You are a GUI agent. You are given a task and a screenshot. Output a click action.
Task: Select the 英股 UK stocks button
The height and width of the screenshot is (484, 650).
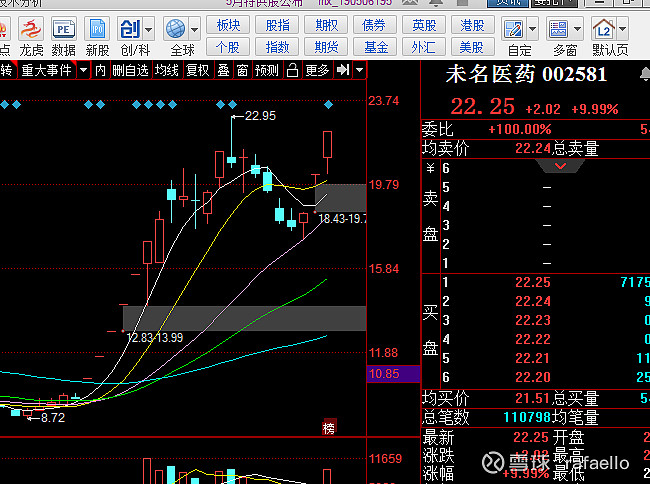pos(424,25)
